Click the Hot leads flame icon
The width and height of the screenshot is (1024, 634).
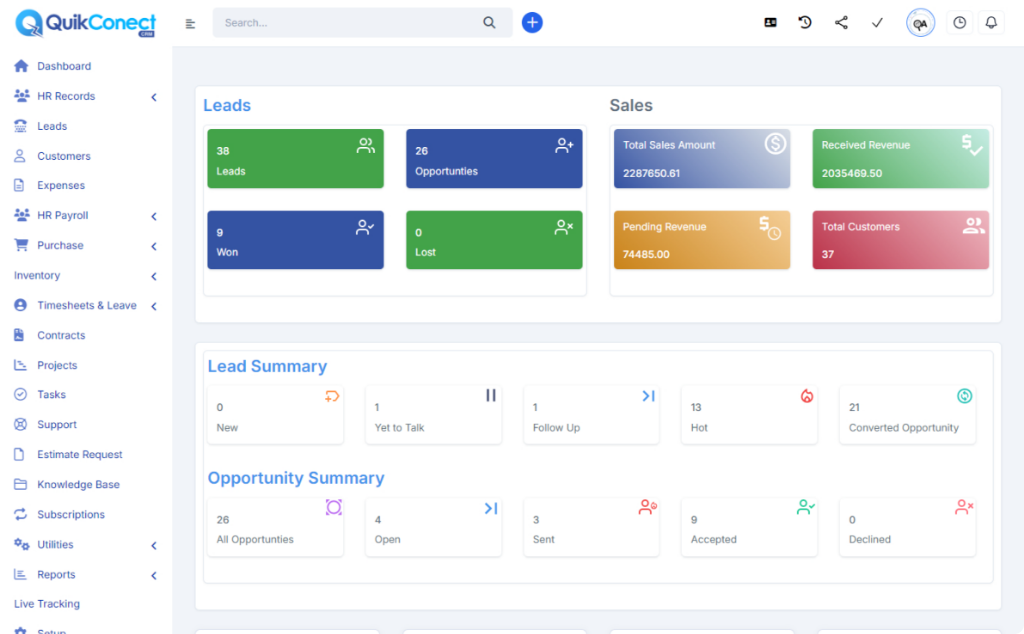[807, 396]
